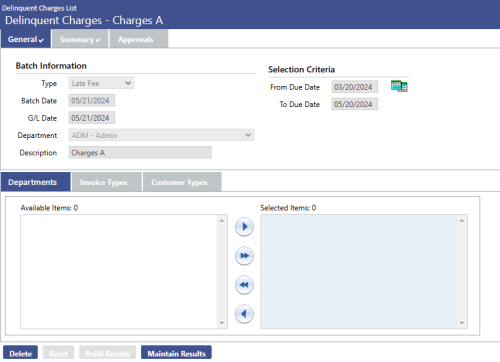Click the Build Results button
Image resolution: width=500 pixels, height=362 pixels.
click(x=107, y=353)
